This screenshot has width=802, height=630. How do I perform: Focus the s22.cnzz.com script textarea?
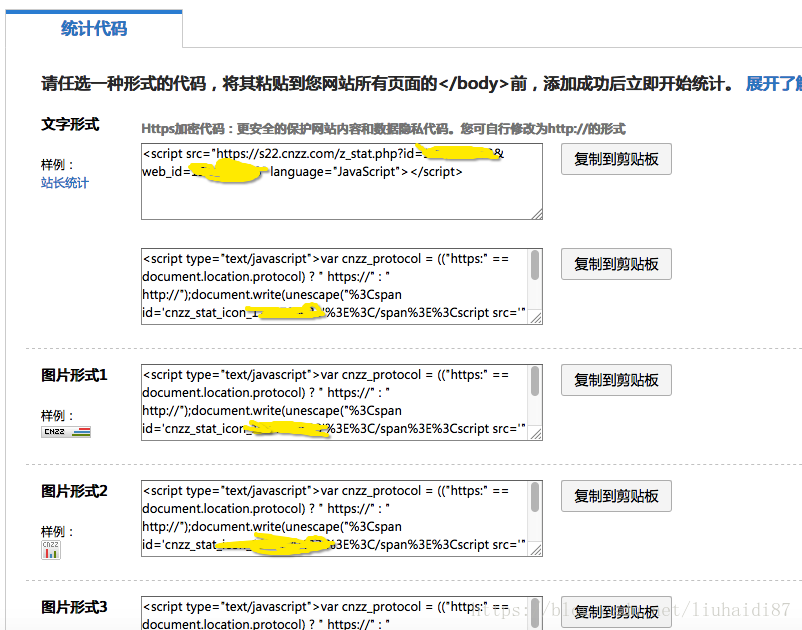pos(342,182)
